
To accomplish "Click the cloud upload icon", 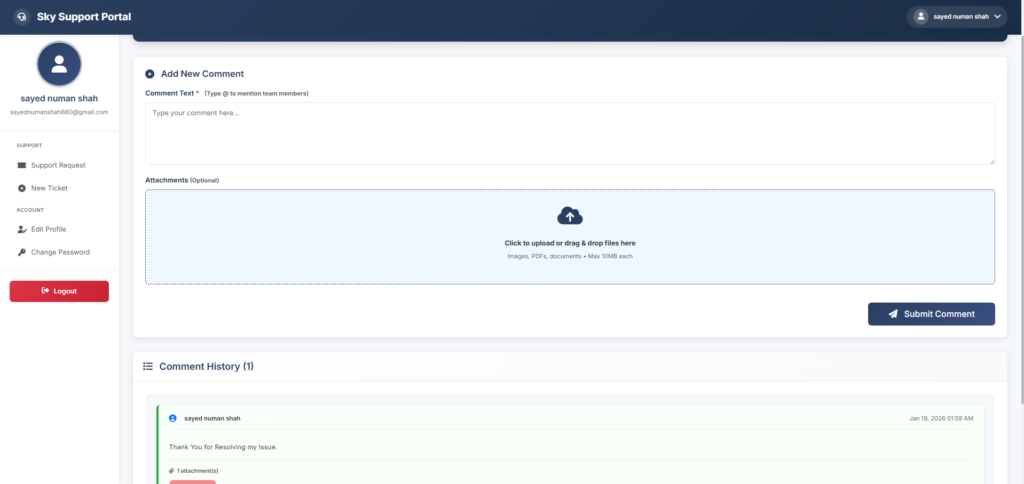I will pos(570,216).
